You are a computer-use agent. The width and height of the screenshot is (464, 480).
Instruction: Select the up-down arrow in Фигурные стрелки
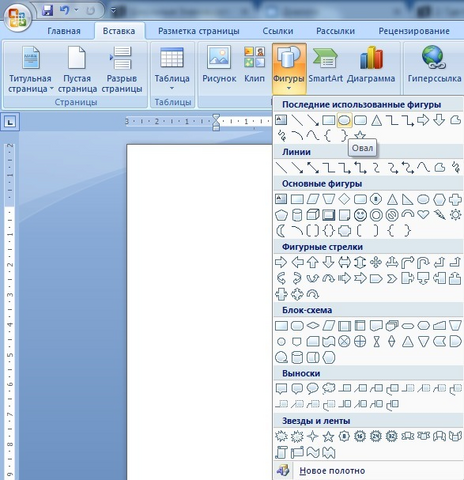[360, 262]
